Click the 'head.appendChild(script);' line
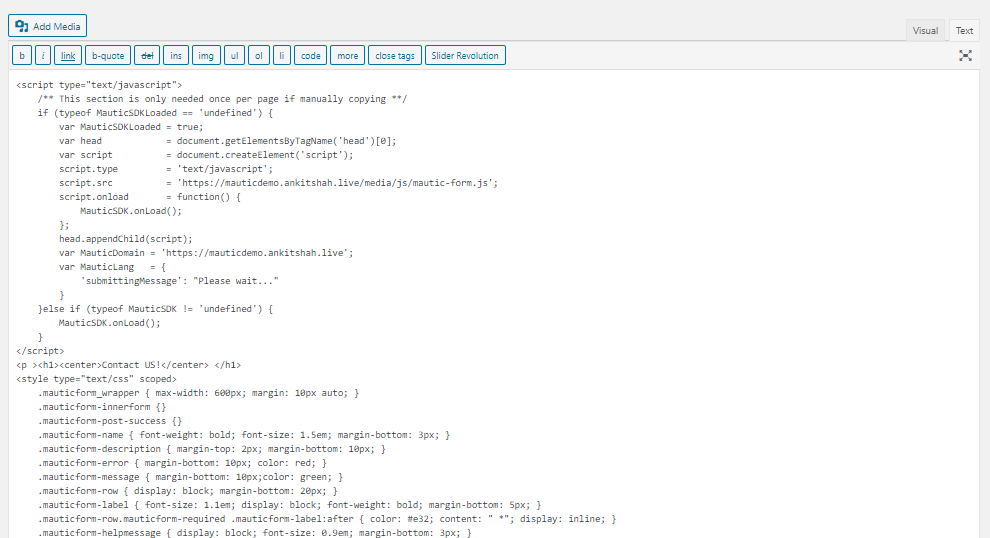990x538 pixels. (126, 239)
